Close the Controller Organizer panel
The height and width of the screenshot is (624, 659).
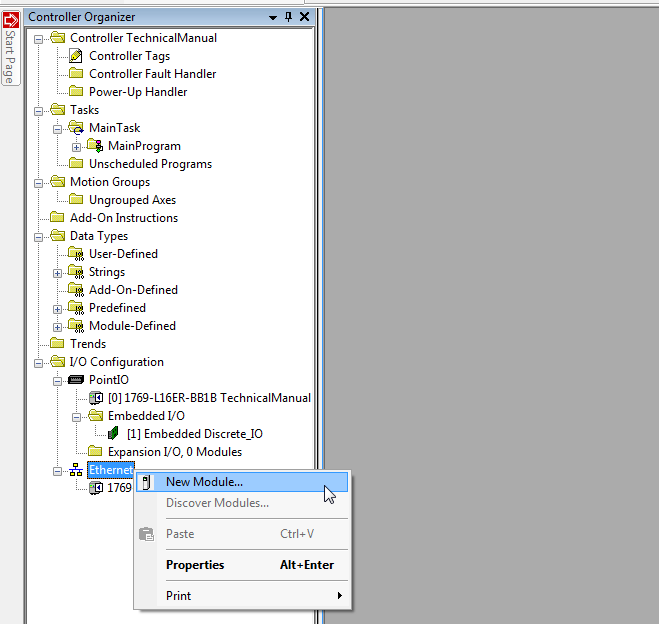(x=305, y=17)
